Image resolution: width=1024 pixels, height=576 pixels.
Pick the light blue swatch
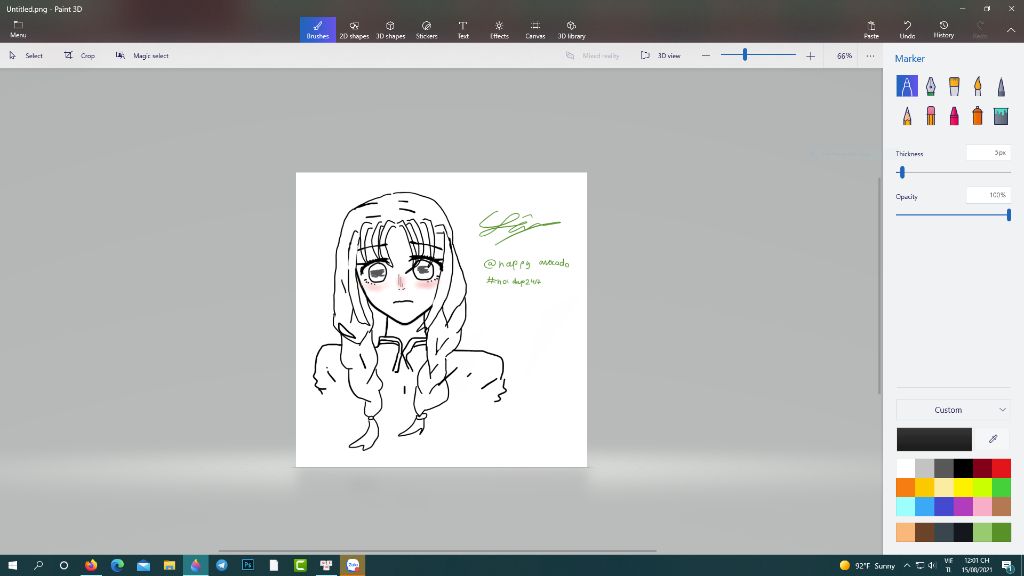(x=905, y=506)
